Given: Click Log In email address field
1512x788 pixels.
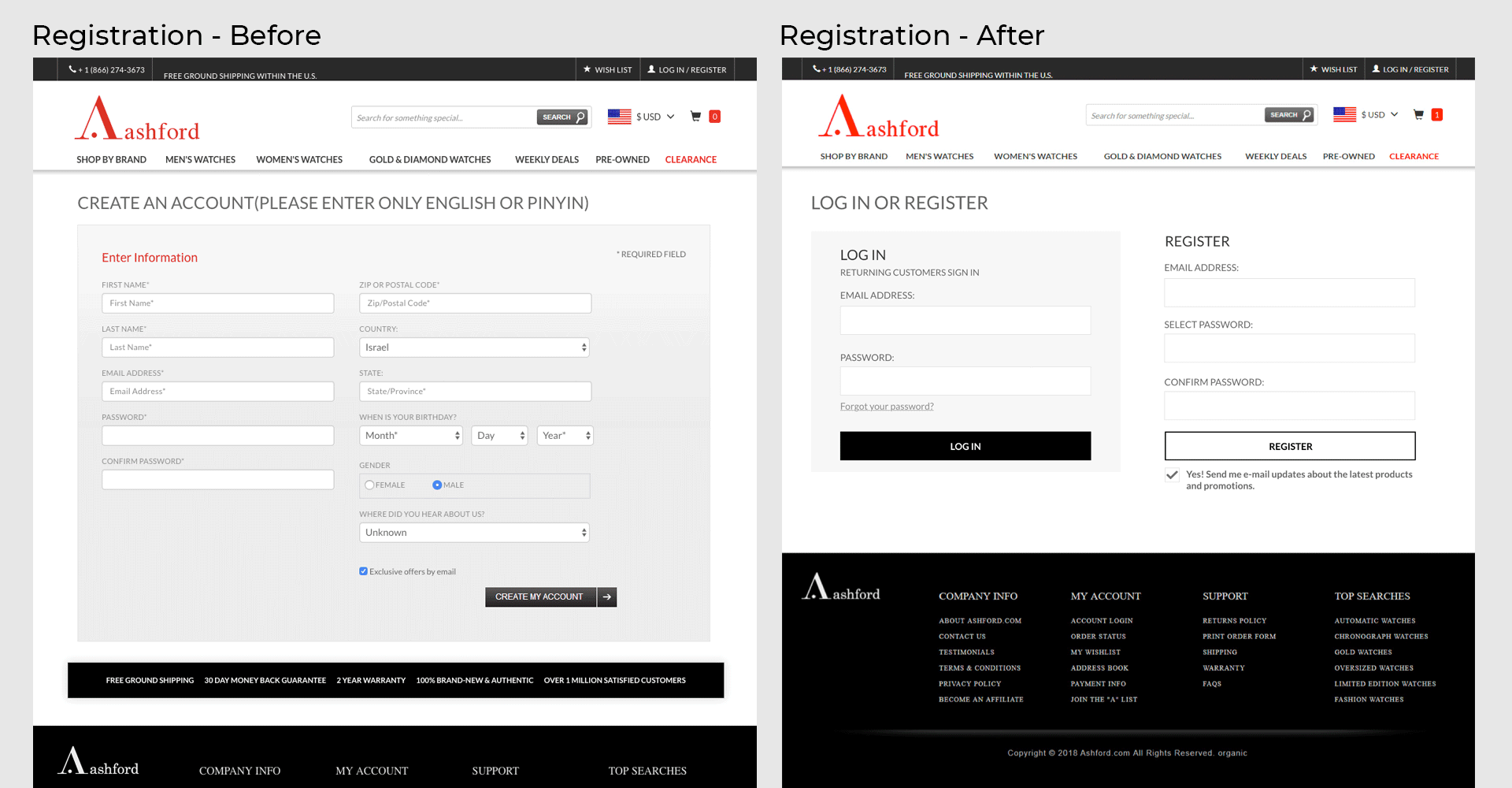Looking at the screenshot, I should click(x=965, y=321).
